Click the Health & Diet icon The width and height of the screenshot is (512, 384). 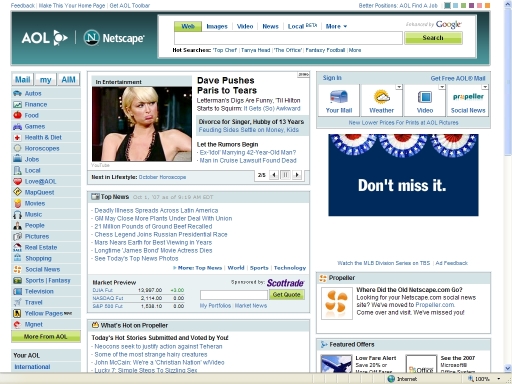(x=17, y=137)
